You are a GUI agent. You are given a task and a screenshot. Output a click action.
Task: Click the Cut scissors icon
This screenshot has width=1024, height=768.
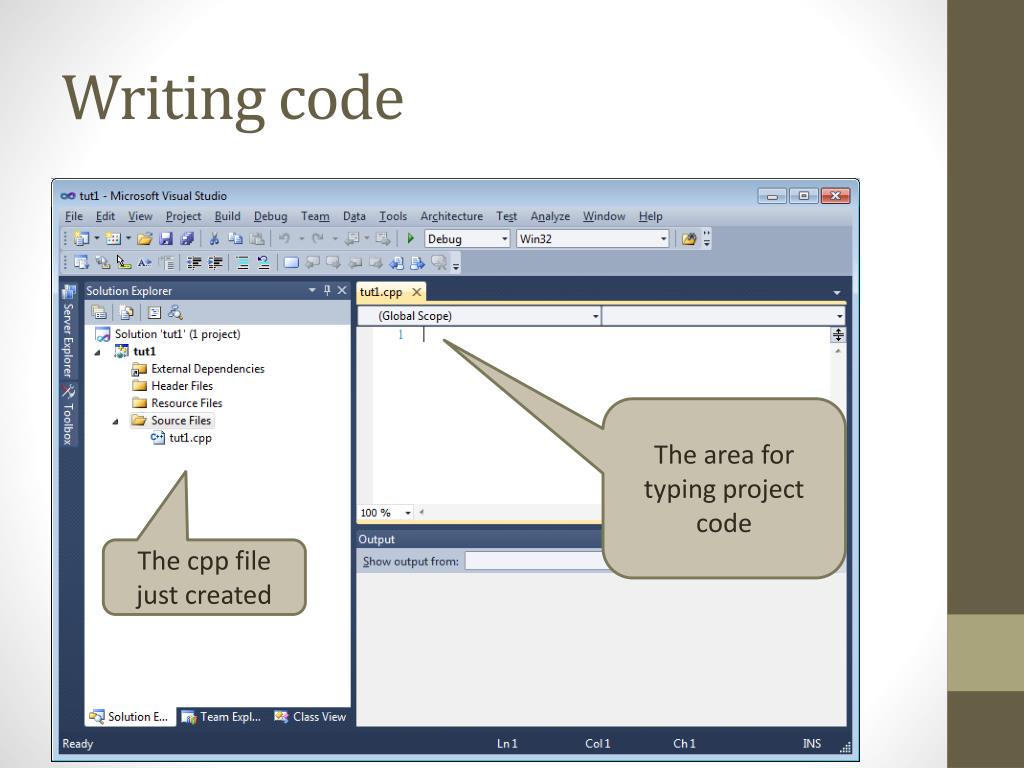[214, 239]
